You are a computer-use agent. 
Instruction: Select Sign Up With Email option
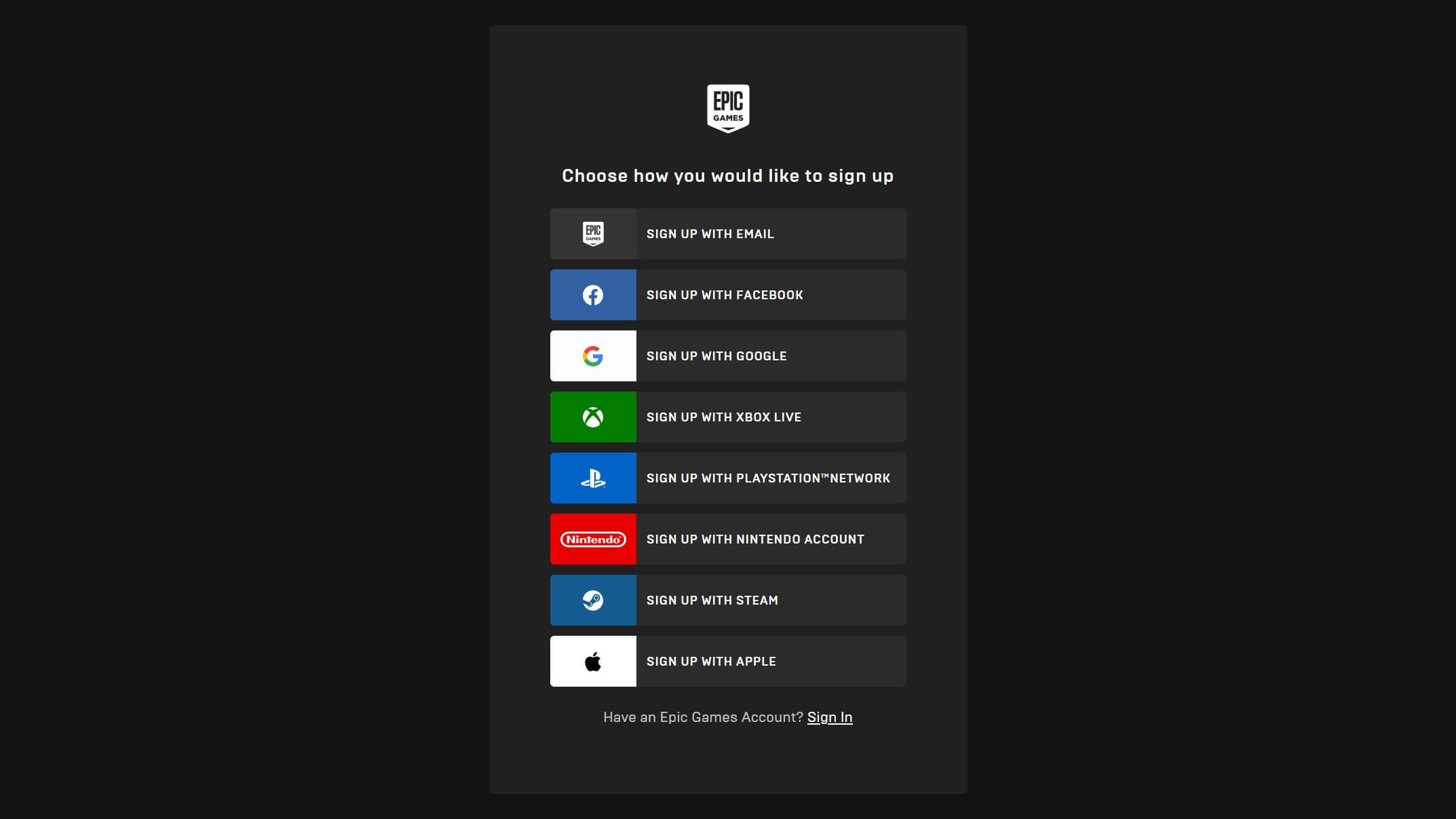[728, 234]
